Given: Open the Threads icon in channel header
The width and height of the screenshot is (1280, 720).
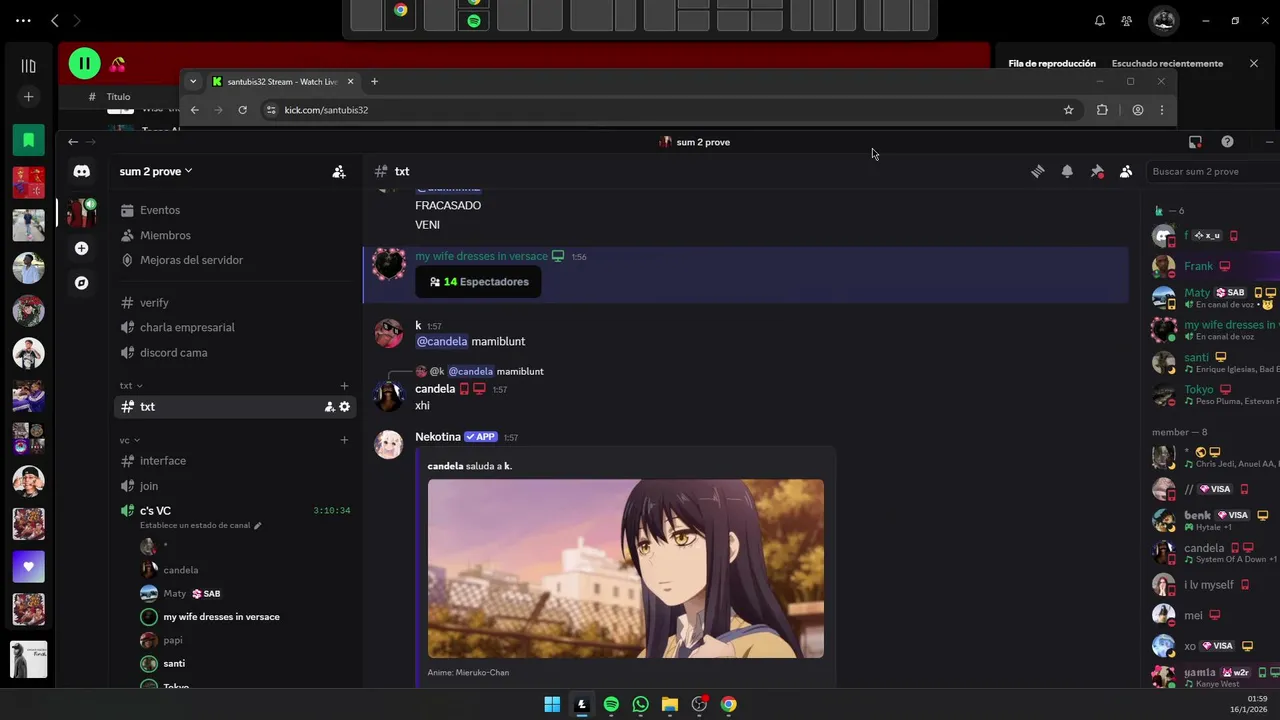Looking at the screenshot, I should click(1038, 171).
